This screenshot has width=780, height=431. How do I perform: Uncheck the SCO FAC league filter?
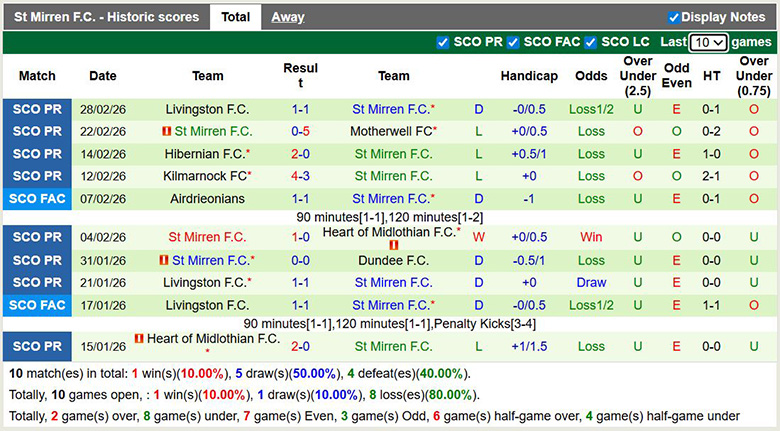pyautogui.click(x=513, y=42)
